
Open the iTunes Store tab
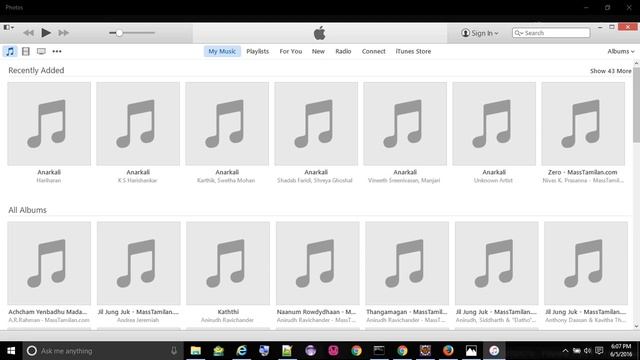(x=413, y=51)
